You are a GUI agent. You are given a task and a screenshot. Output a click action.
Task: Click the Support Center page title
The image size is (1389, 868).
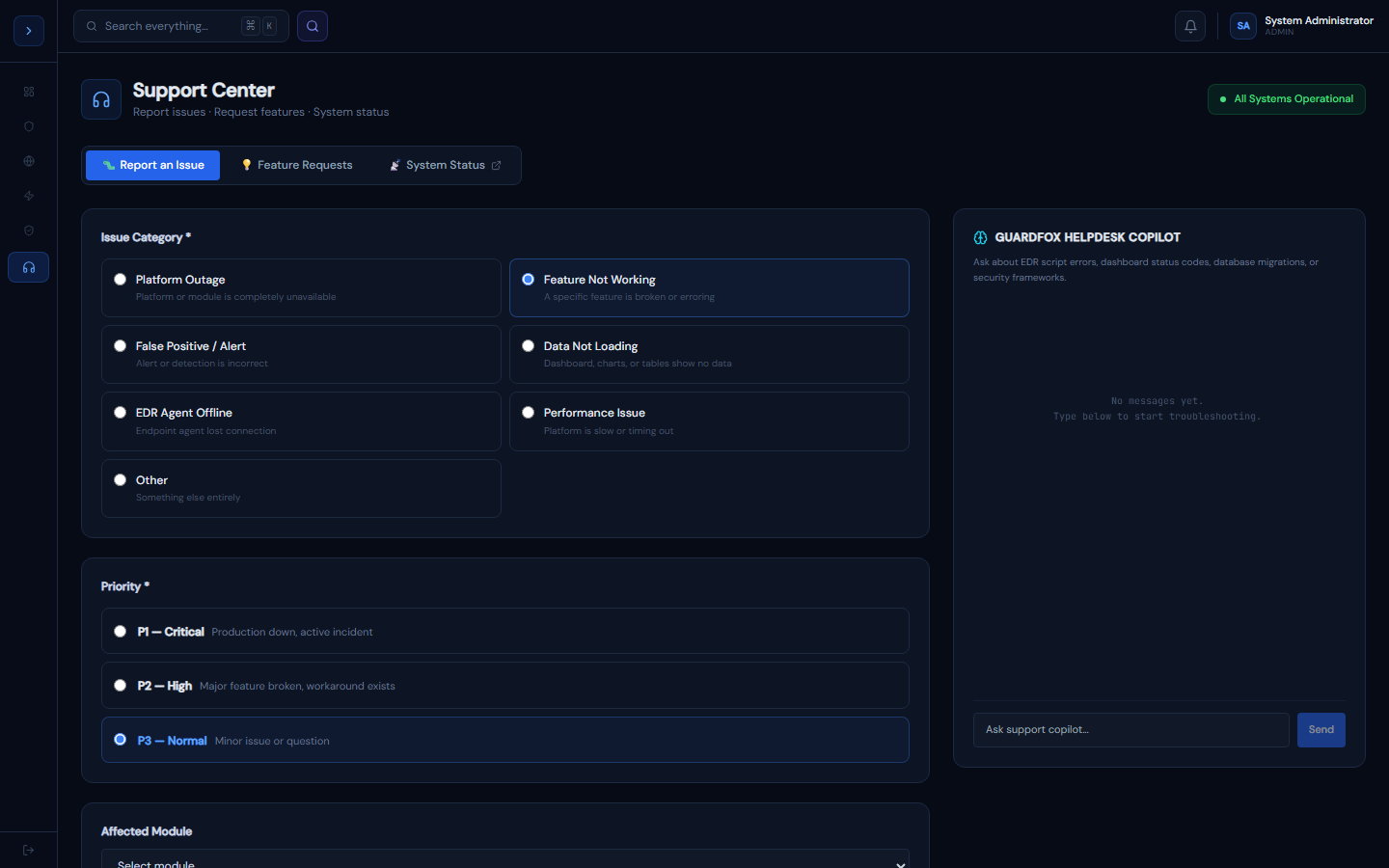point(204,91)
